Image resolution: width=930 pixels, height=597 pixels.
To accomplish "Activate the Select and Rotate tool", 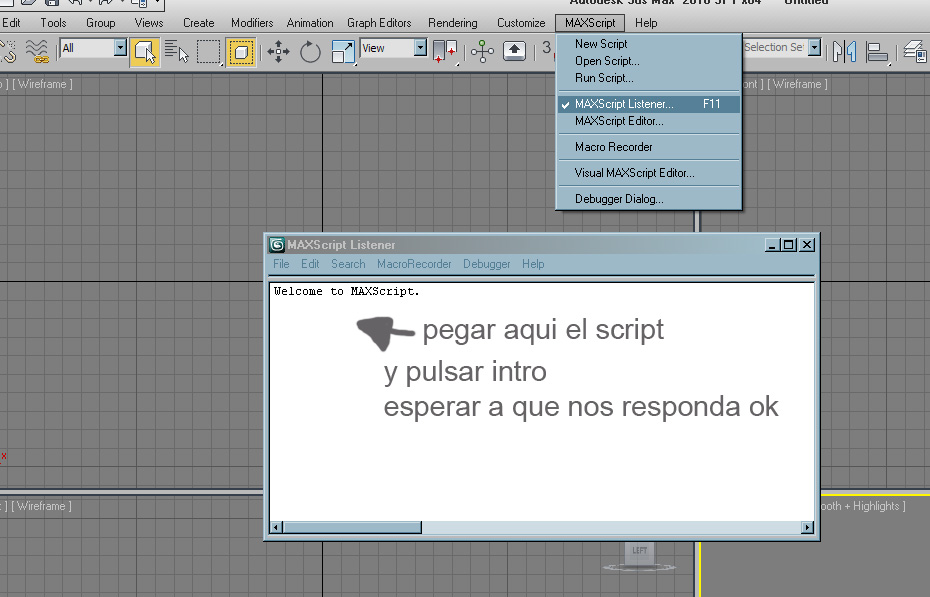I will (x=310, y=52).
